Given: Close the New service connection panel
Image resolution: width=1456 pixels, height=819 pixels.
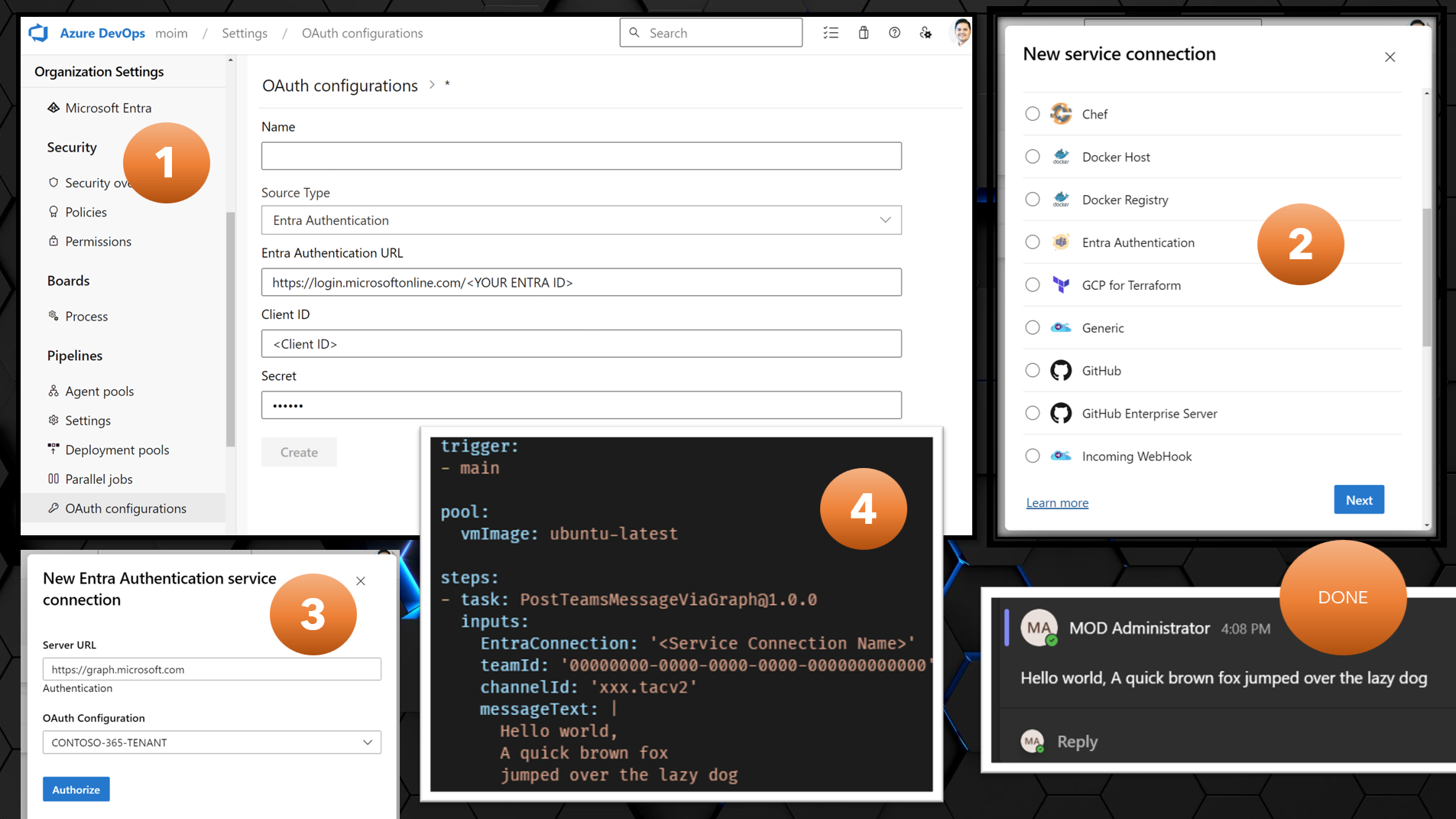Looking at the screenshot, I should tap(1390, 57).
